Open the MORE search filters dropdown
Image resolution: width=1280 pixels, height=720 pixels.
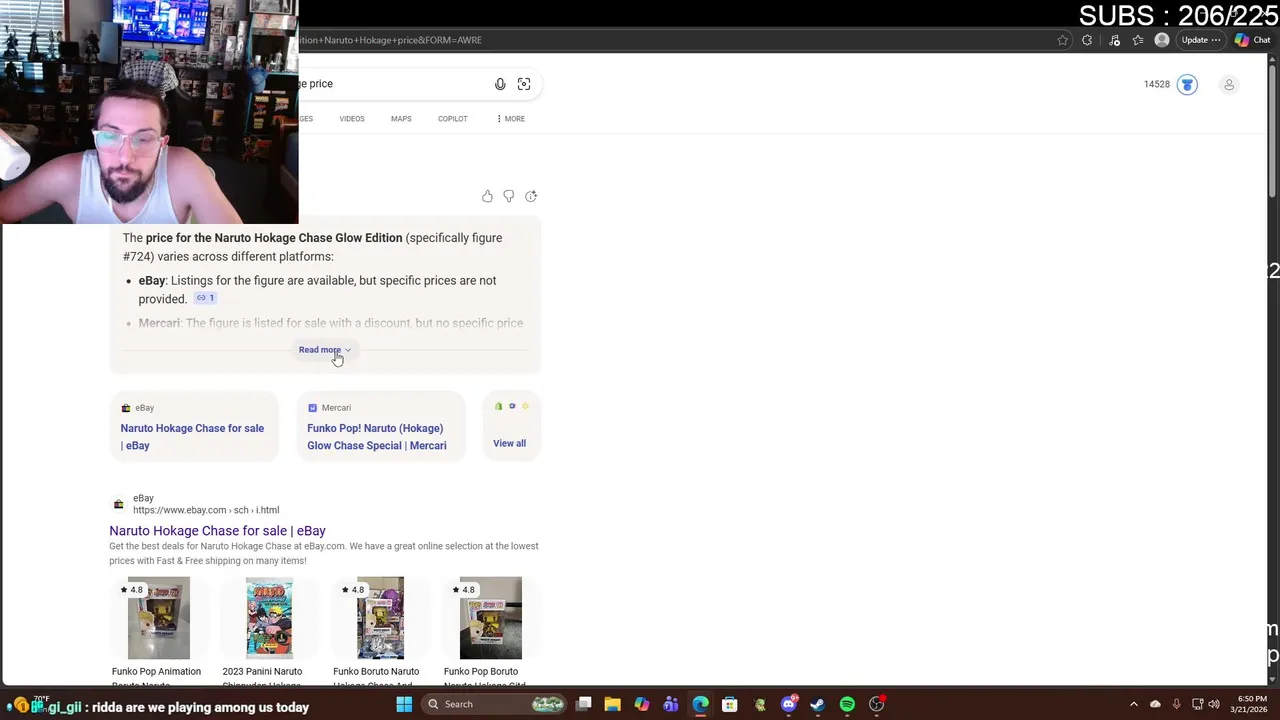510,119
